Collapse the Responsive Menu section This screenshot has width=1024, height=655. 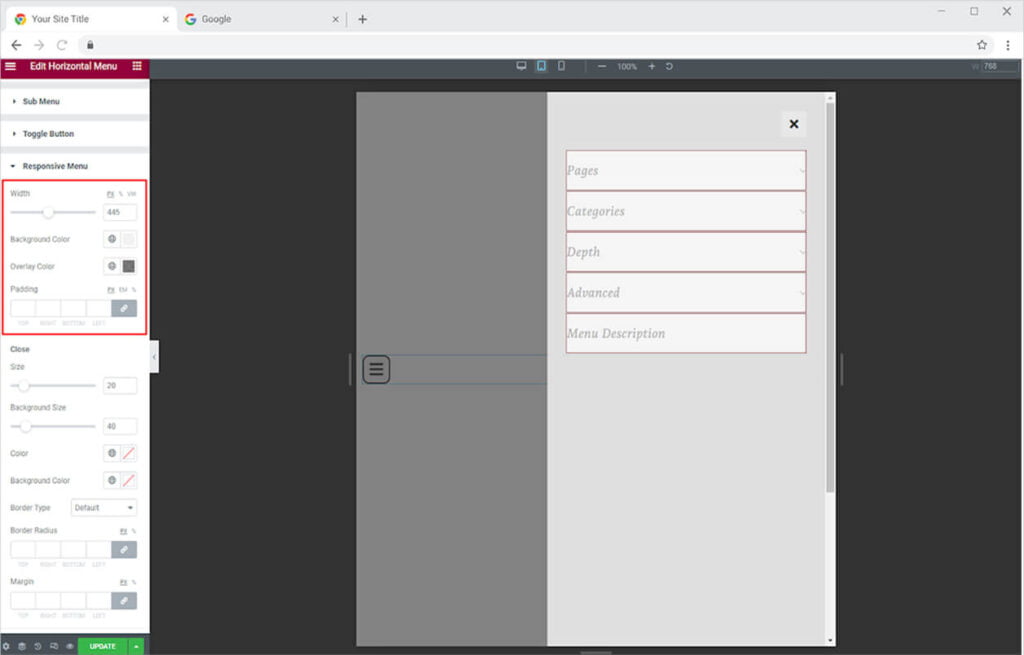pos(54,166)
